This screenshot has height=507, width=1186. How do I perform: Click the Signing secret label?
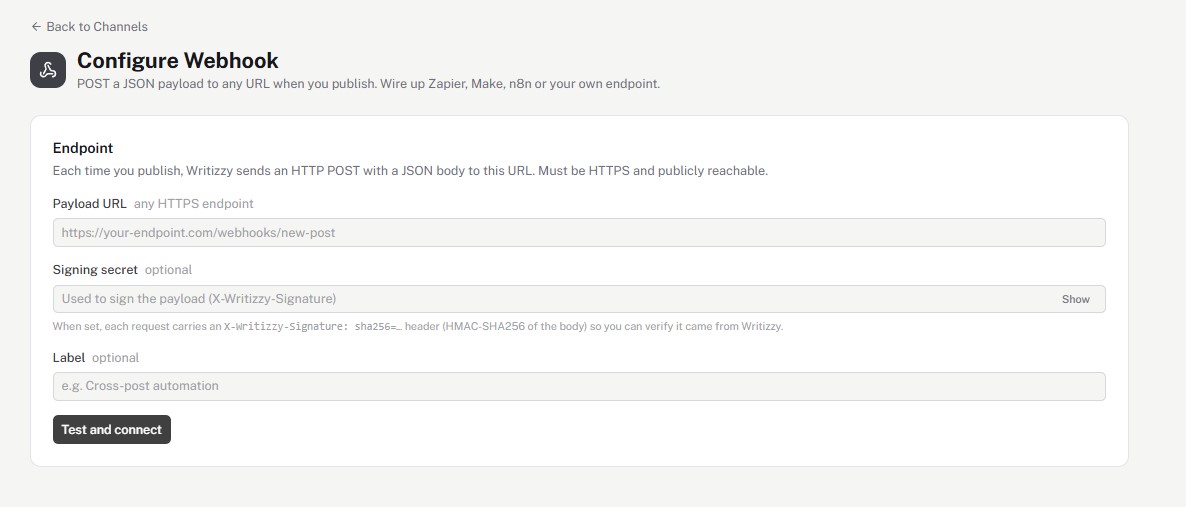[95, 269]
